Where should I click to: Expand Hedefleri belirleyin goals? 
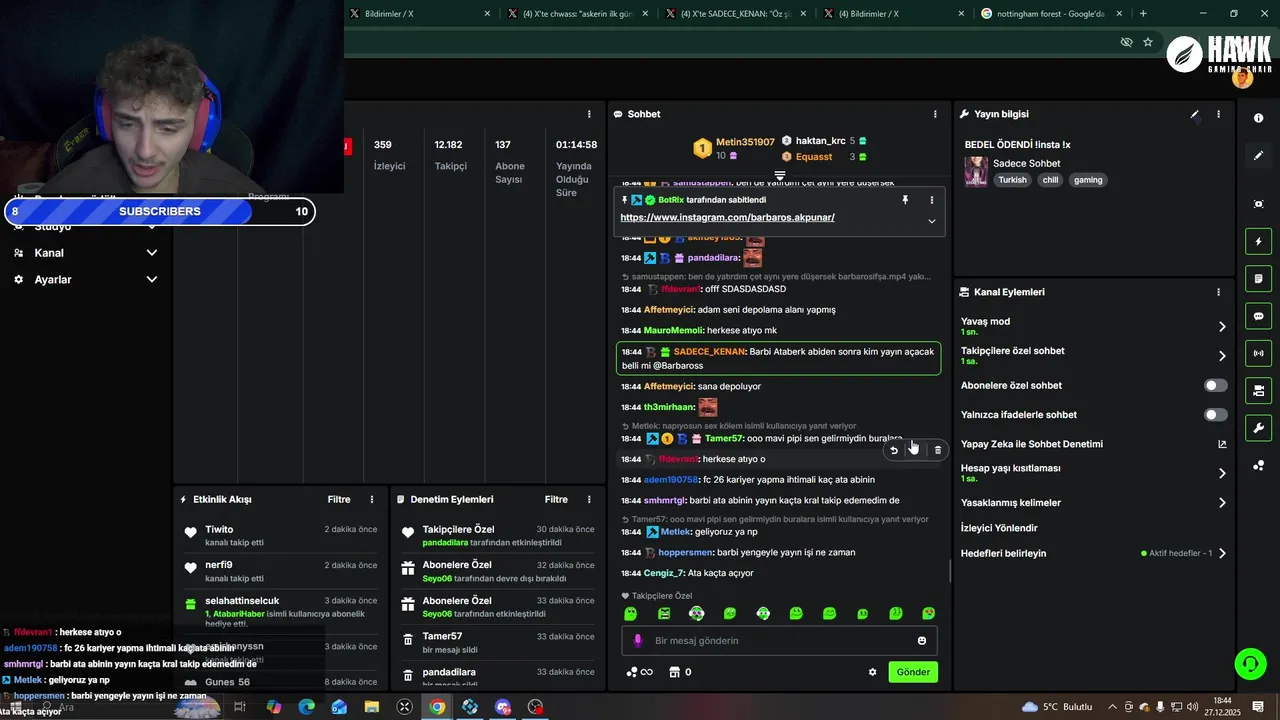point(1222,553)
